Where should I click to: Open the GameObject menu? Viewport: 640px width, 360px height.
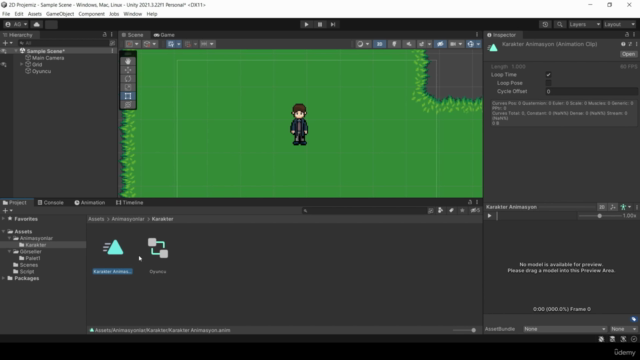60,14
